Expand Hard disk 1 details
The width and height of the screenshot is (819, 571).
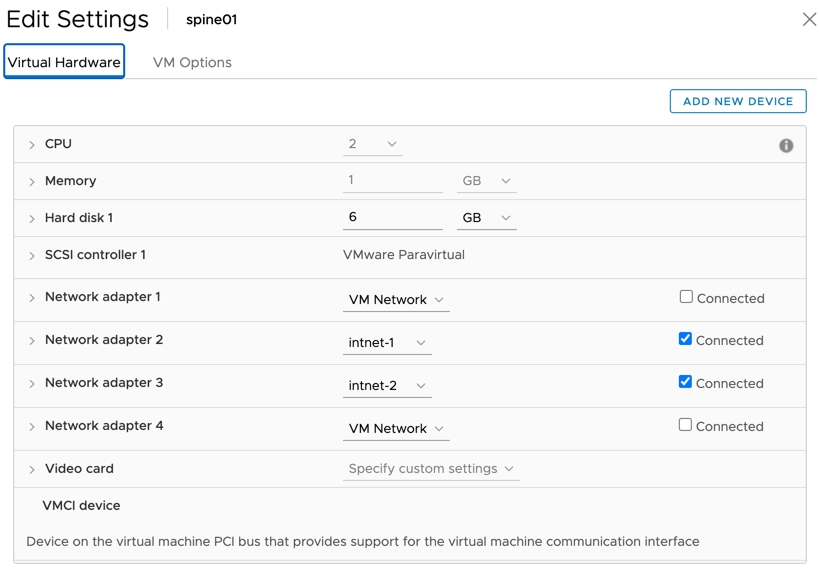pyautogui.click(x=32, y=219)
